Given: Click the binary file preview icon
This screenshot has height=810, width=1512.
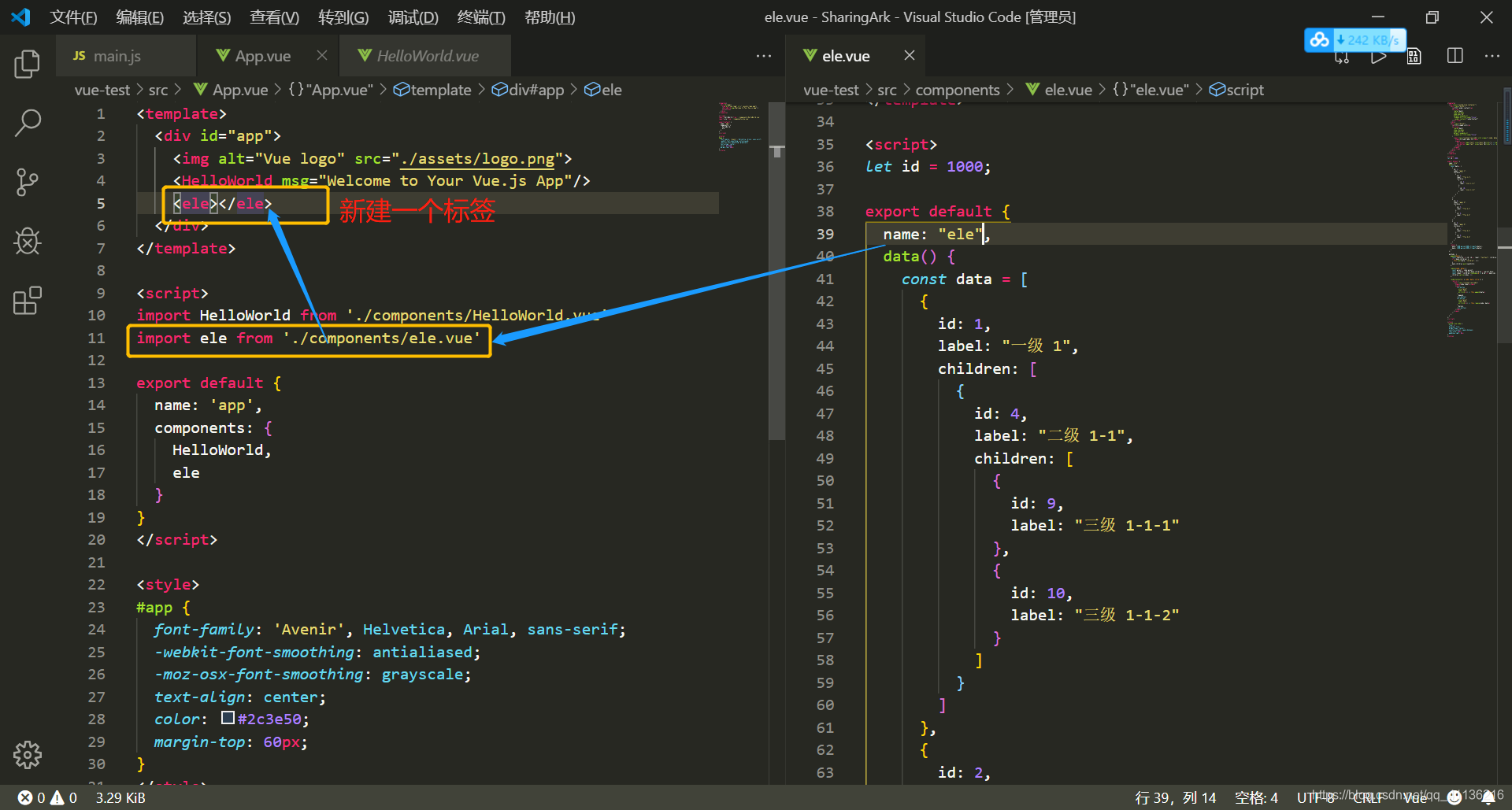Looking at the screenshot, I should pyautogui.click(x=1414, y=56).
